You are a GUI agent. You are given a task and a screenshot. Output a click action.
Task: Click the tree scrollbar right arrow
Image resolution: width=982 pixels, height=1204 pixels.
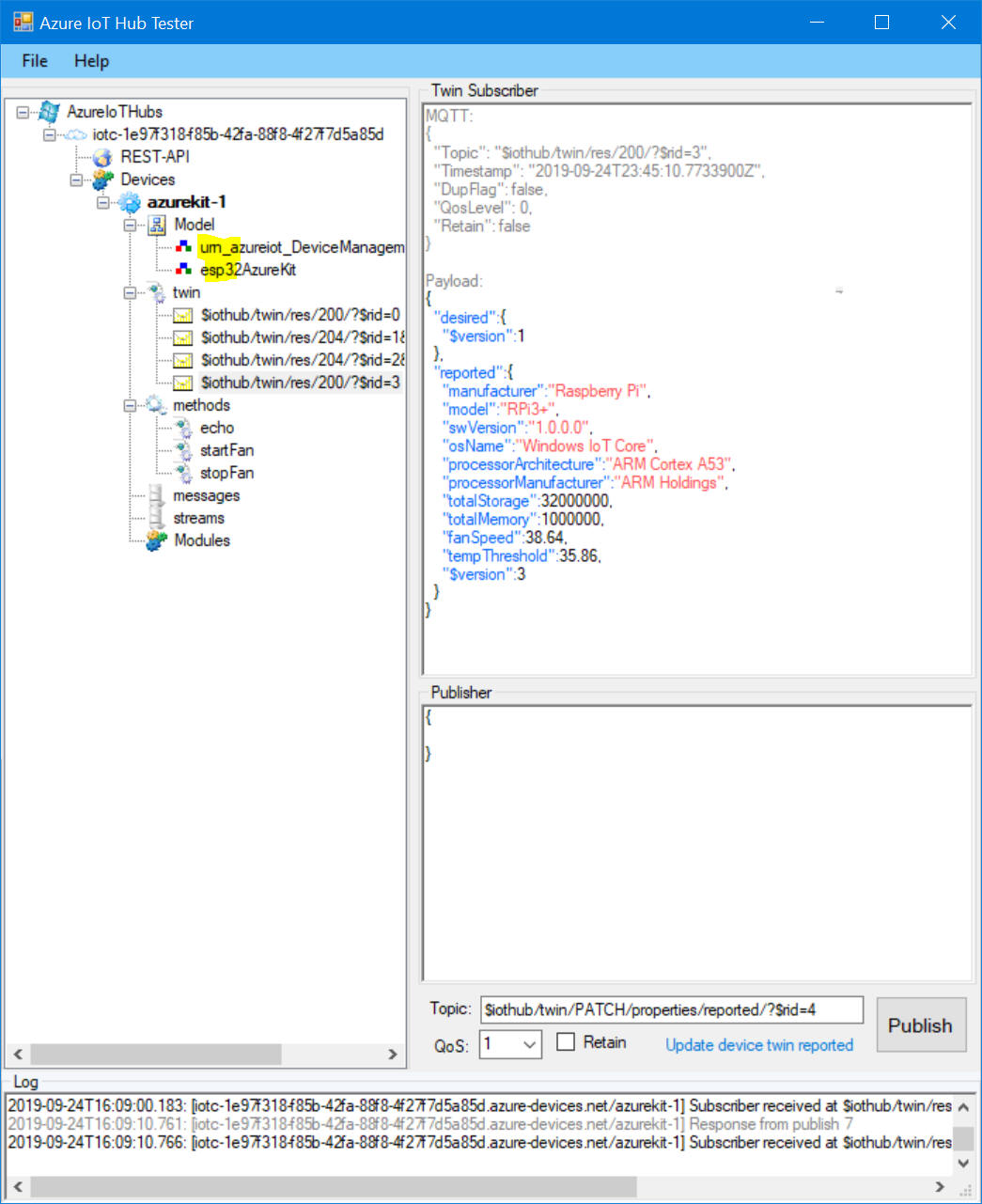[x=393, y=1054]
